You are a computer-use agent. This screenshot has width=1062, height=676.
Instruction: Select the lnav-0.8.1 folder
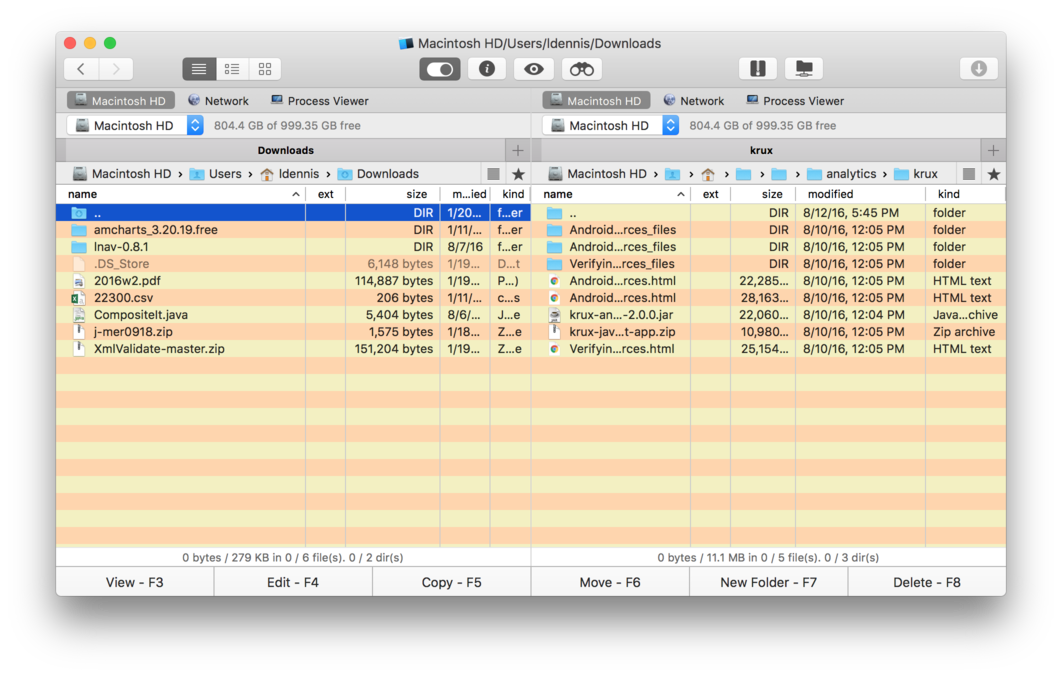(293, 247)
